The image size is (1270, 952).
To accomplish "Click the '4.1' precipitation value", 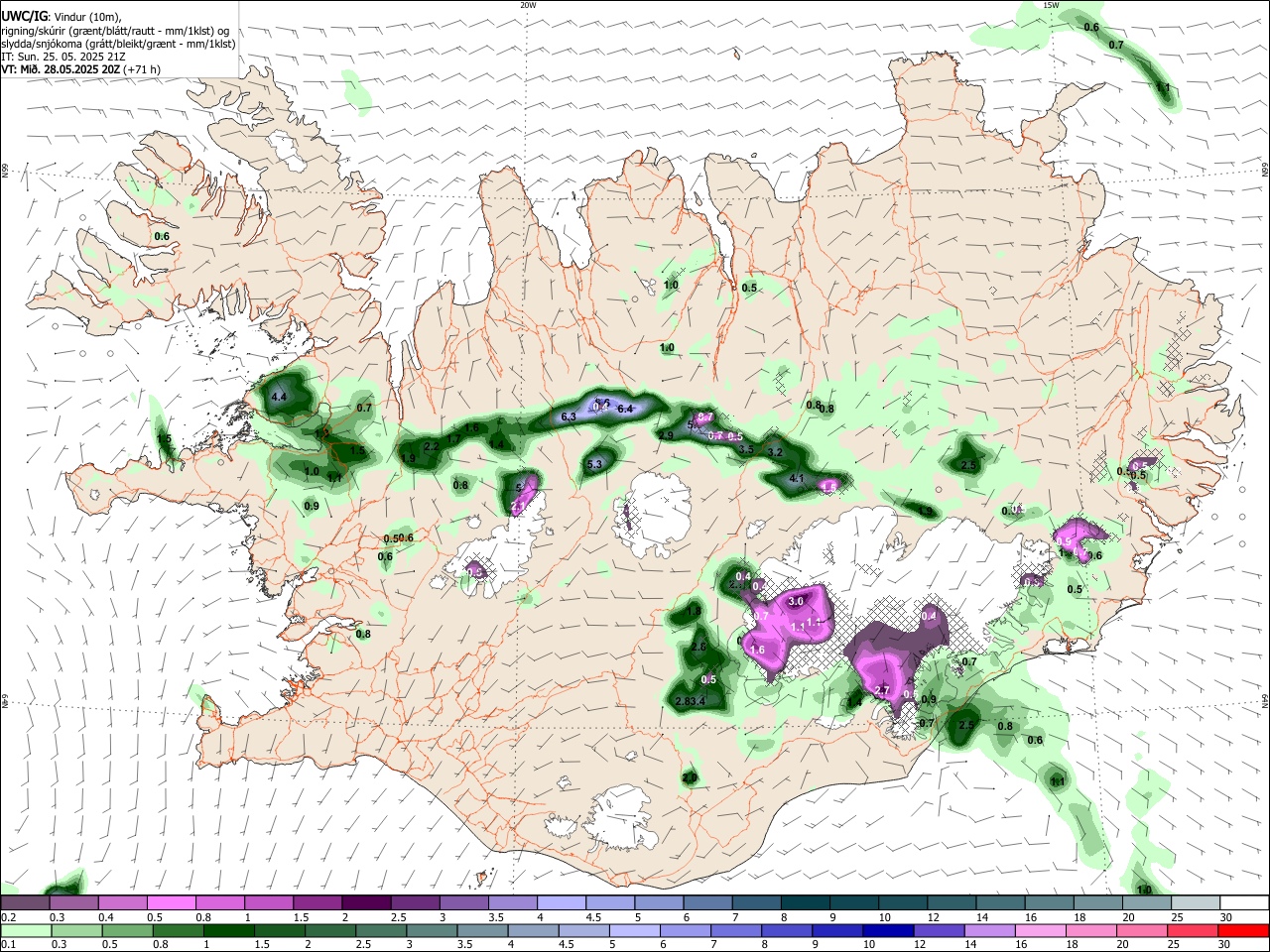I will [796, 479].
